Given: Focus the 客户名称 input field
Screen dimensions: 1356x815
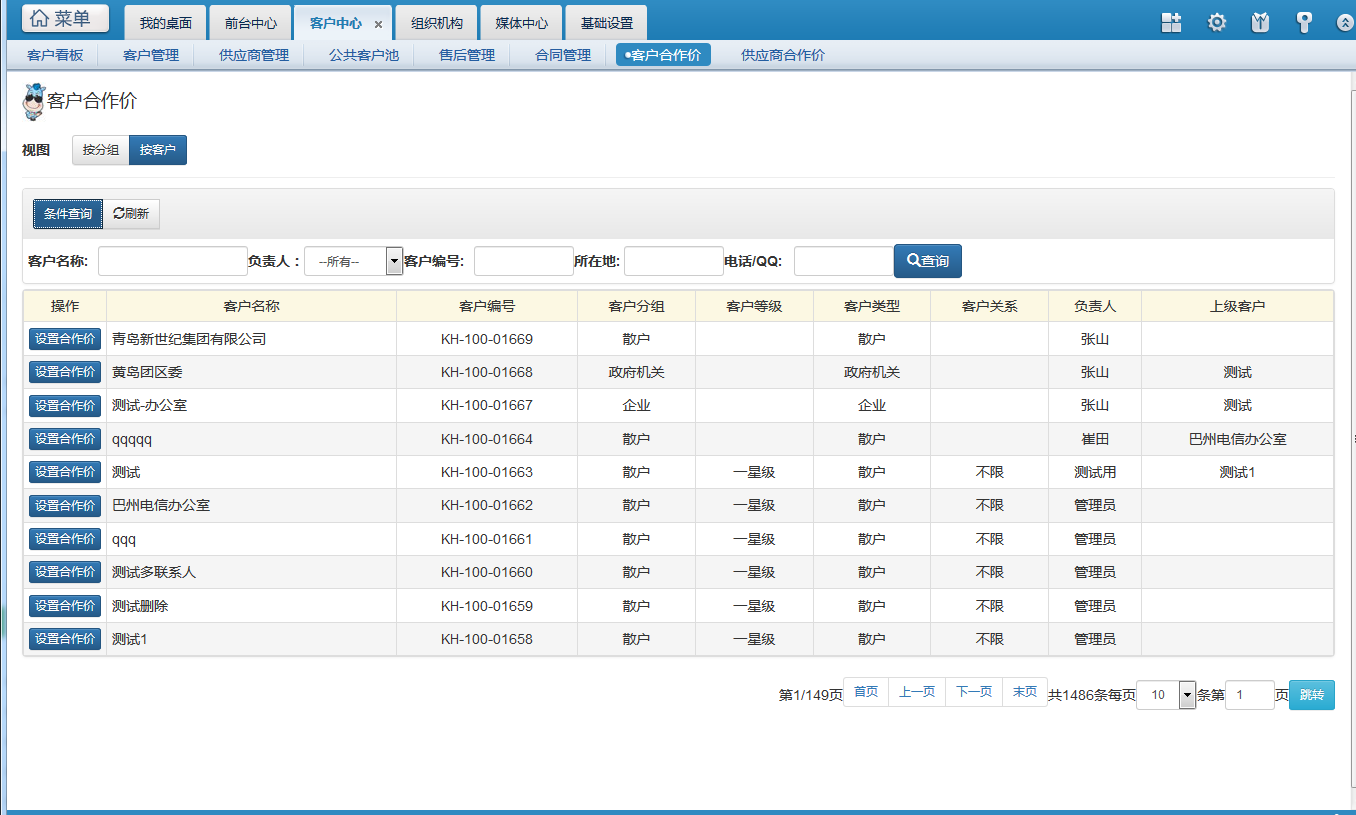Looking at the screenshot, I should click(173, 261).
